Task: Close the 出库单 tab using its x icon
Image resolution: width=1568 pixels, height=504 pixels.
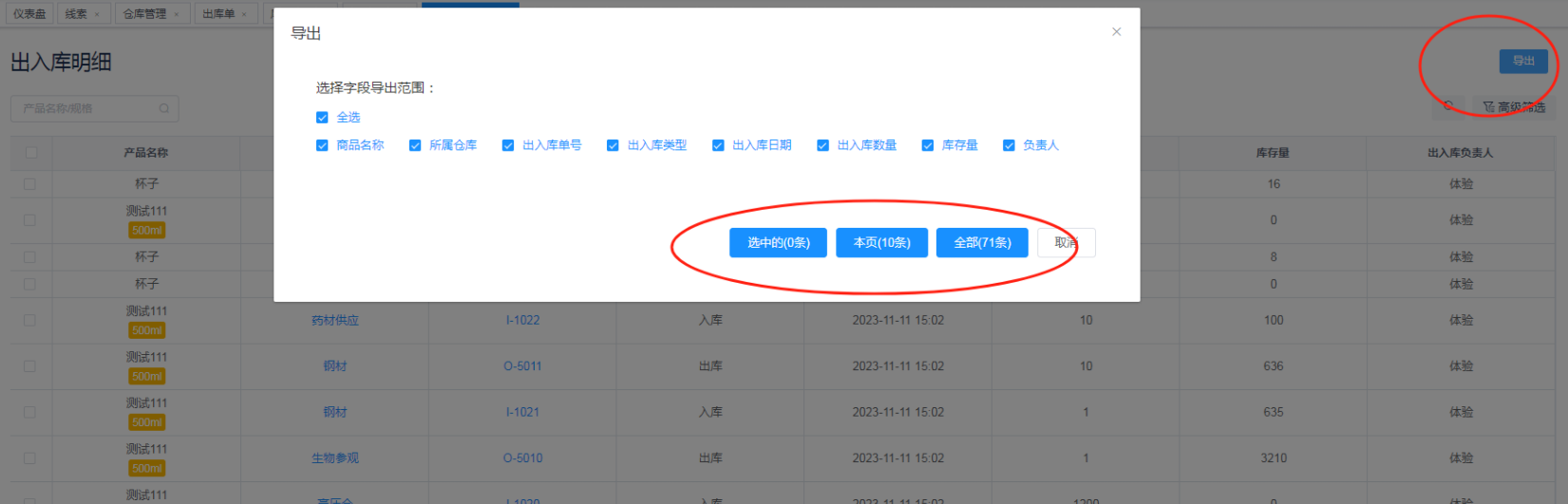Action: [244, 14]
